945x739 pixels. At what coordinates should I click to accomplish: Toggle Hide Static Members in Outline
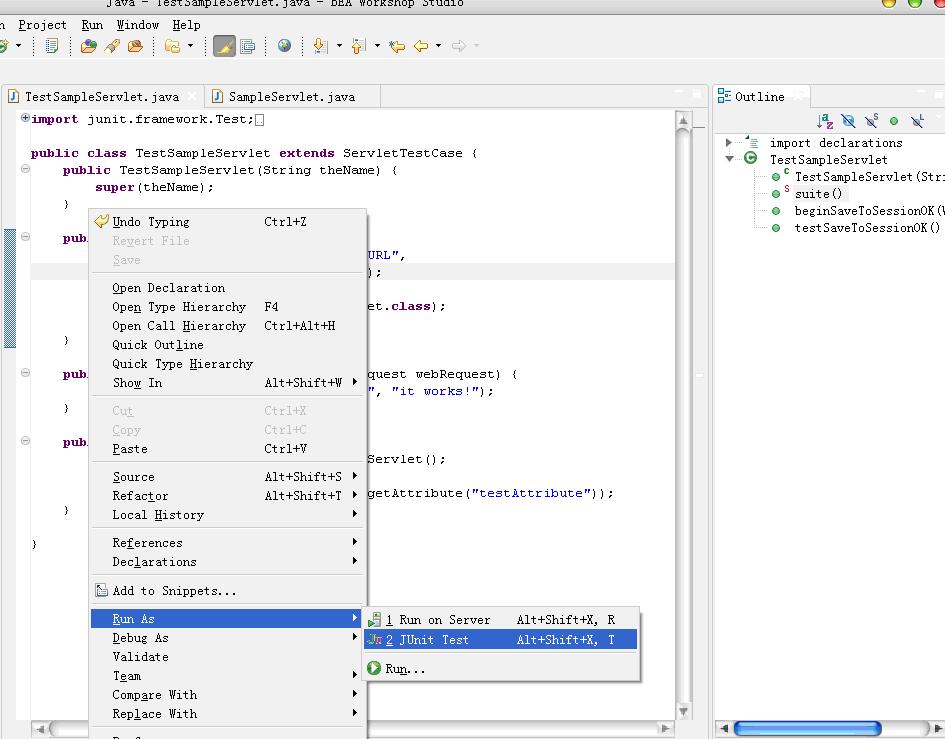(870, 121)
